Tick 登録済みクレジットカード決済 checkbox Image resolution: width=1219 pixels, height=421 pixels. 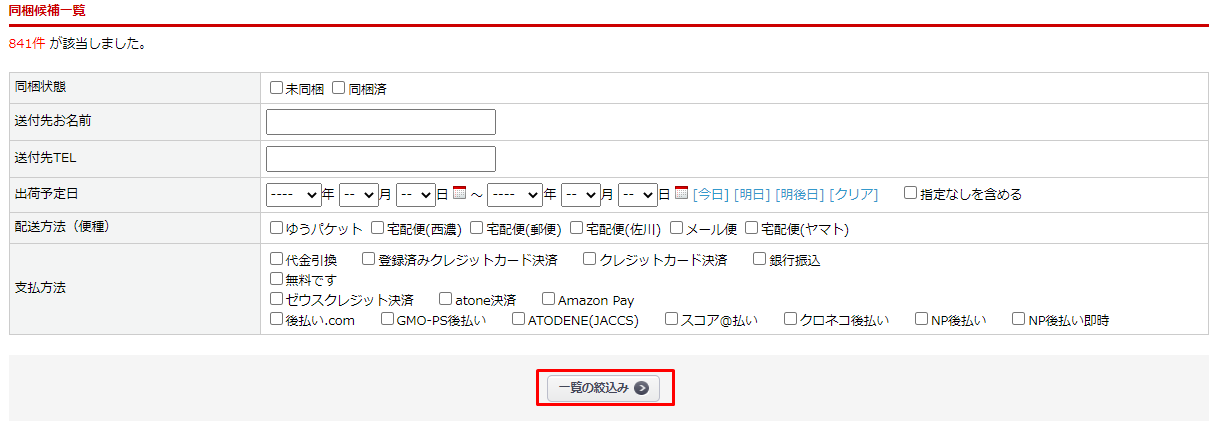(368, 259)
